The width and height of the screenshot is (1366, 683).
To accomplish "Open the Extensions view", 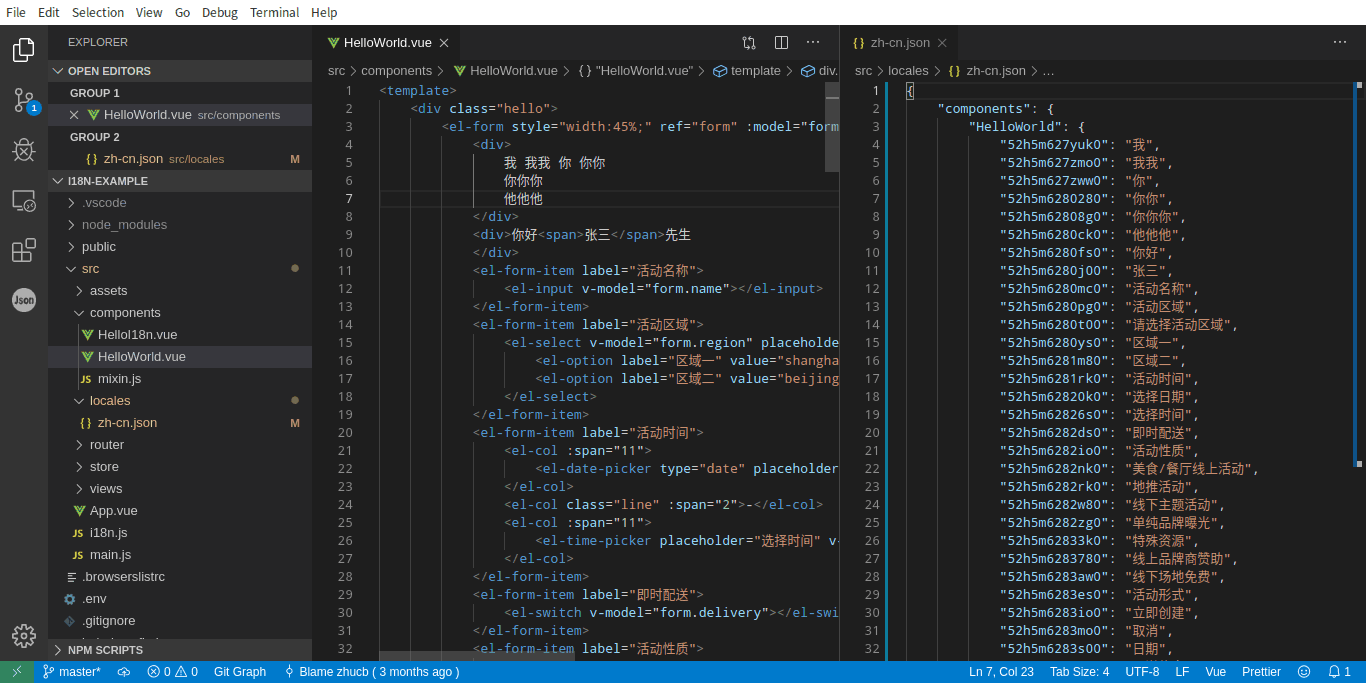I will (24, 250).
